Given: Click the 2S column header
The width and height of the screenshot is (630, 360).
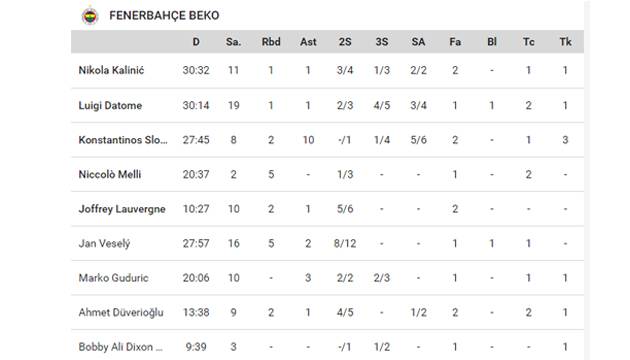Looking at the screenshot, I should tap(345, 42).
